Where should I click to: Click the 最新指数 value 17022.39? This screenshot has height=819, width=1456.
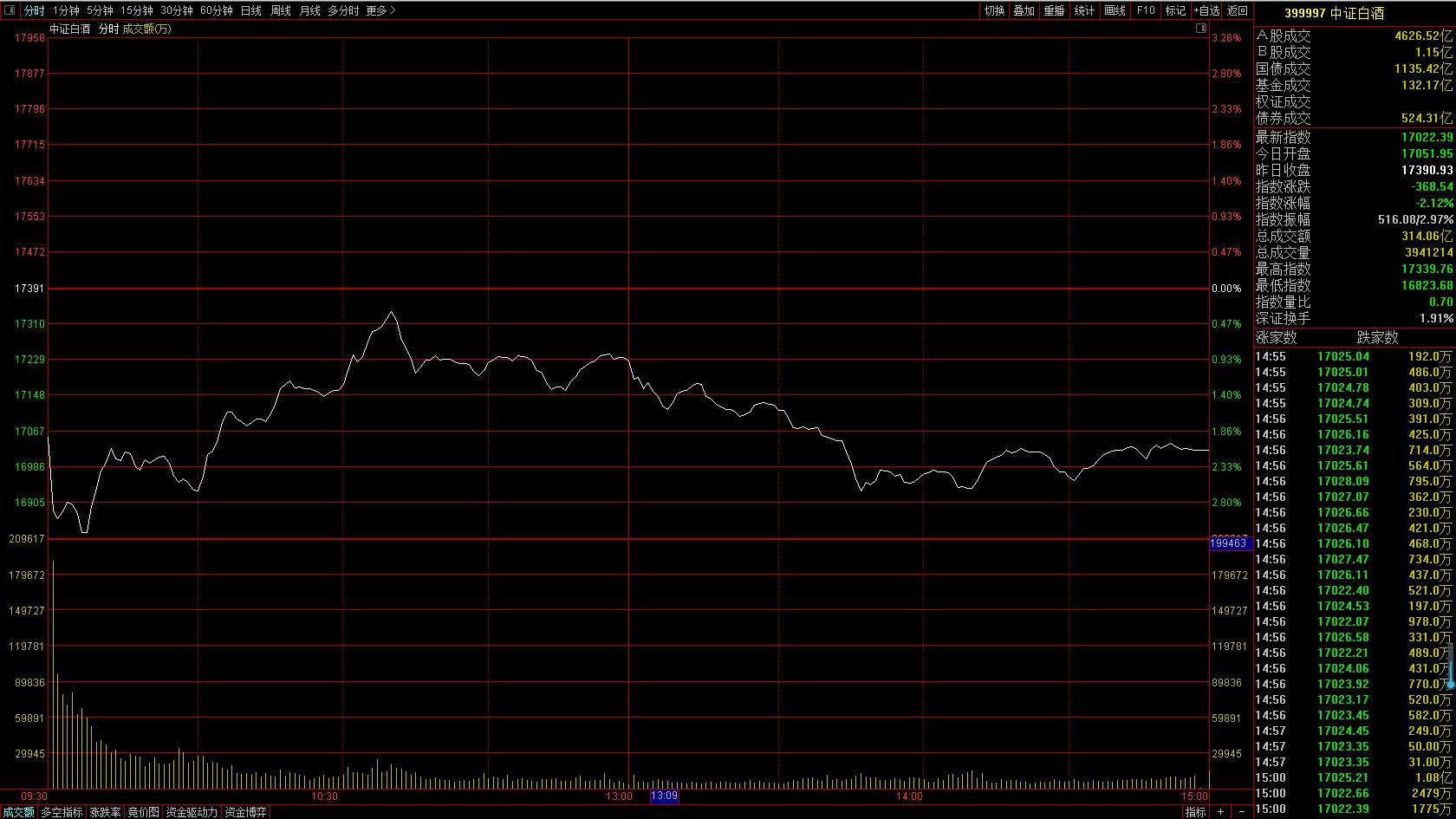coord(1427,137)
